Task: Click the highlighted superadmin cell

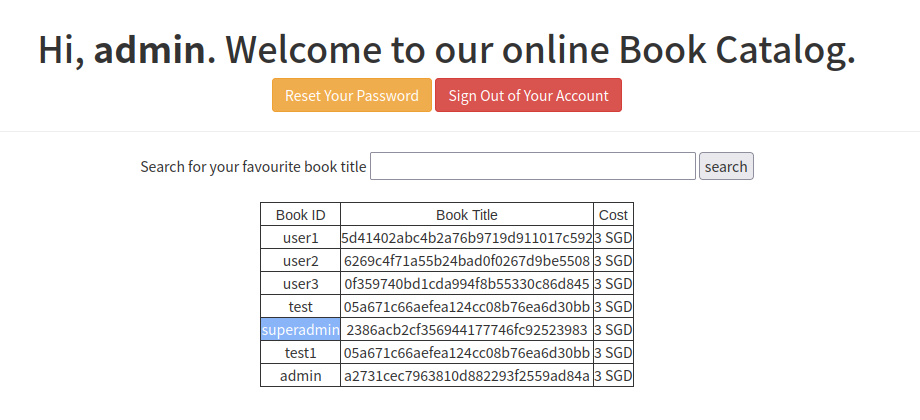Action: click(x=300, y=330)
